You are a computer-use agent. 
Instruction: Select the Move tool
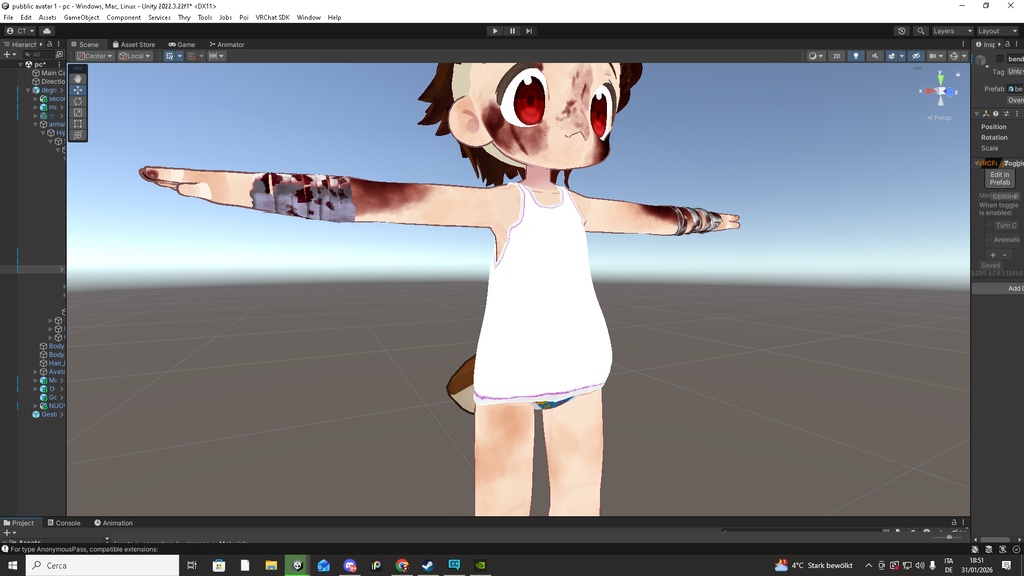78,90
